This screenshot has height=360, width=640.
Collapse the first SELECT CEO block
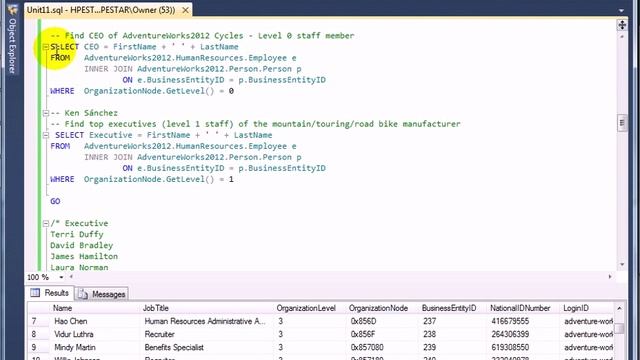click(x=46, y=47)
